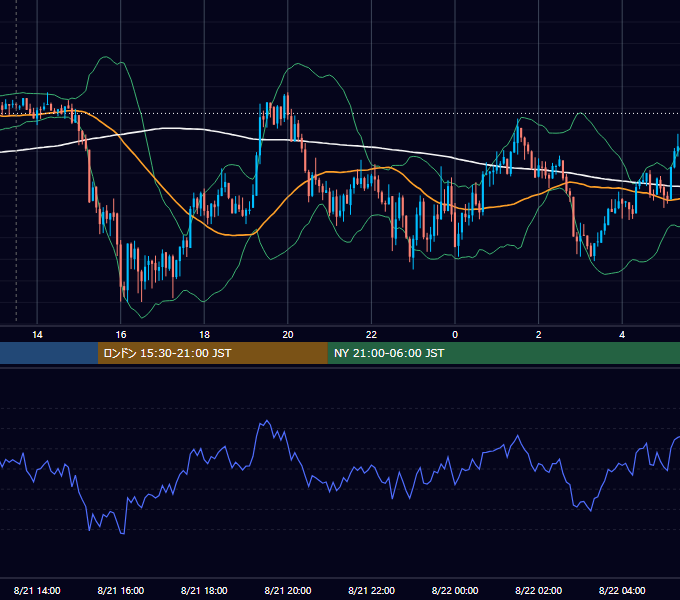Click the blue session bar before London
680x600 pixels.
(x=49, y=353)
